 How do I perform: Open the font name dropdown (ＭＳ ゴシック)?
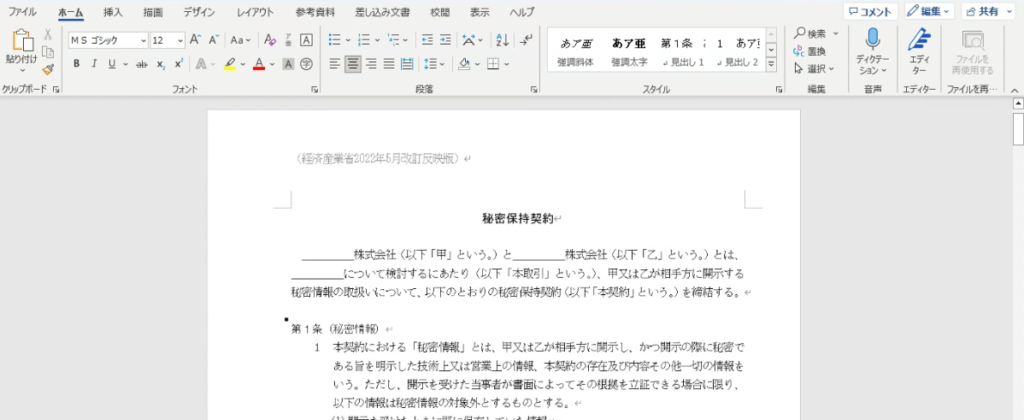point(143,40)
